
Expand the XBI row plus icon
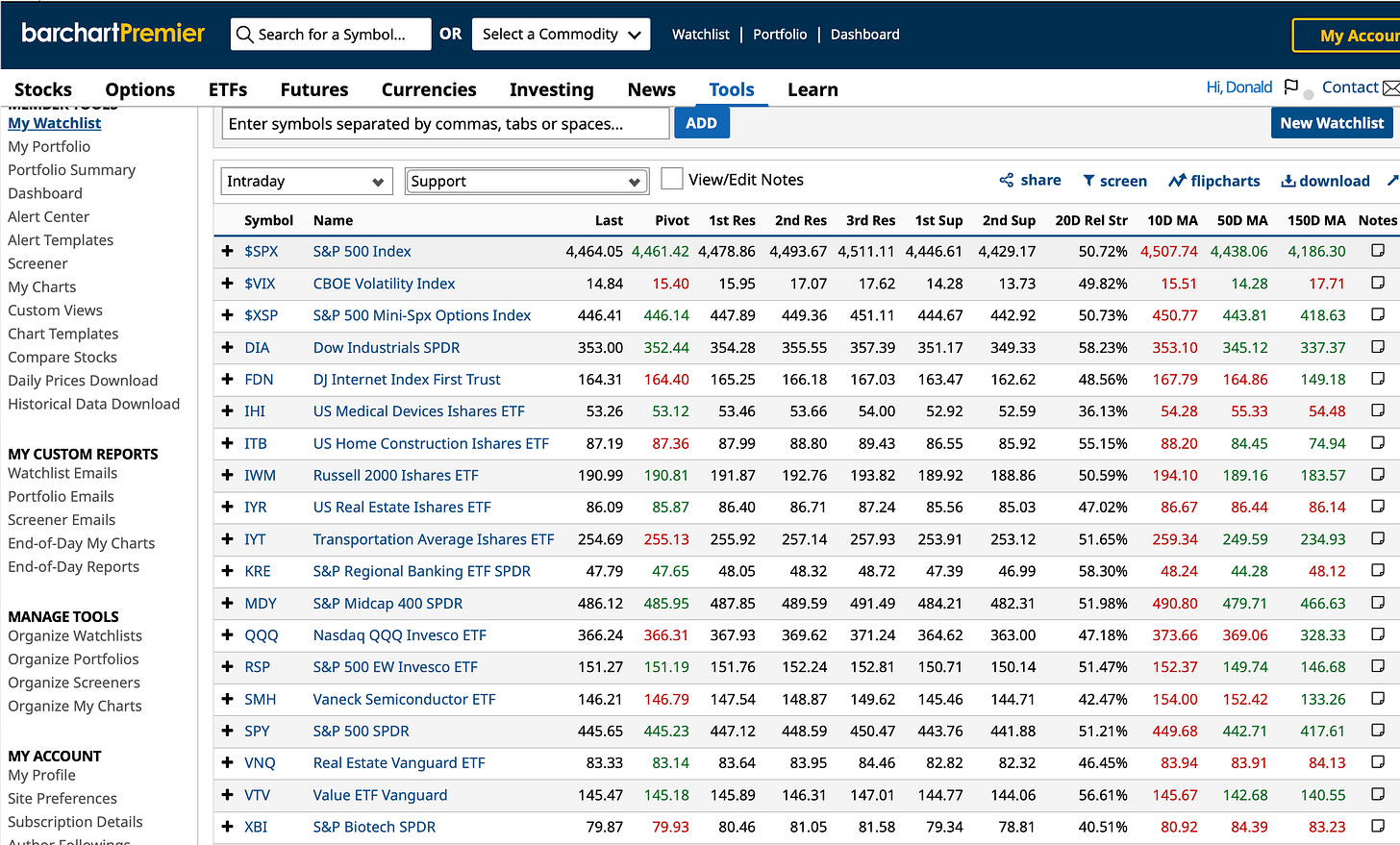pos(228,827)
